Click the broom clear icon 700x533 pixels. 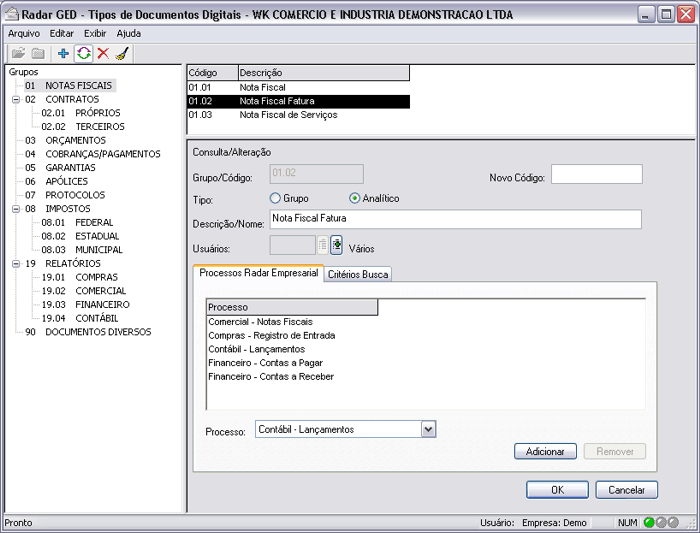point(121,53)
